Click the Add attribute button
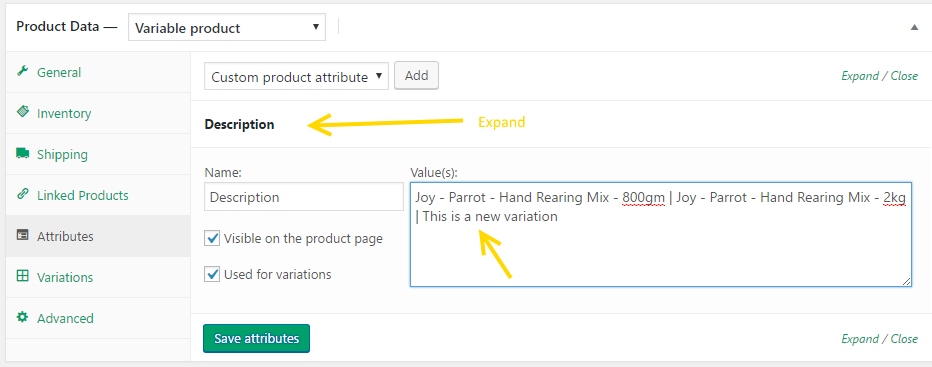This screenshot has width=932, height=367. click(x=417, y=76)
